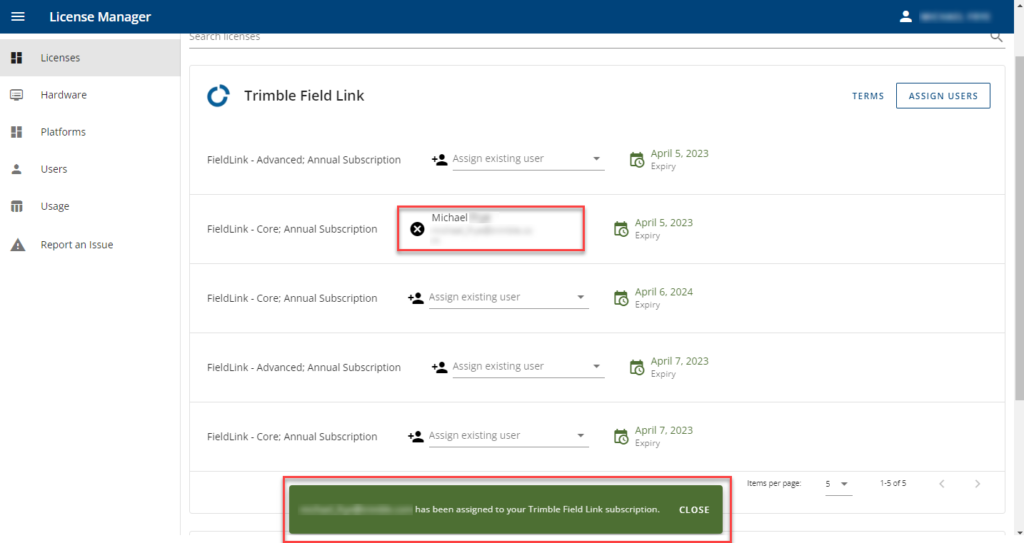The width and height of the screenshot is (1024, 543).
Task: Click the Usage sidebar icon
Action: (x=17, y=206)
